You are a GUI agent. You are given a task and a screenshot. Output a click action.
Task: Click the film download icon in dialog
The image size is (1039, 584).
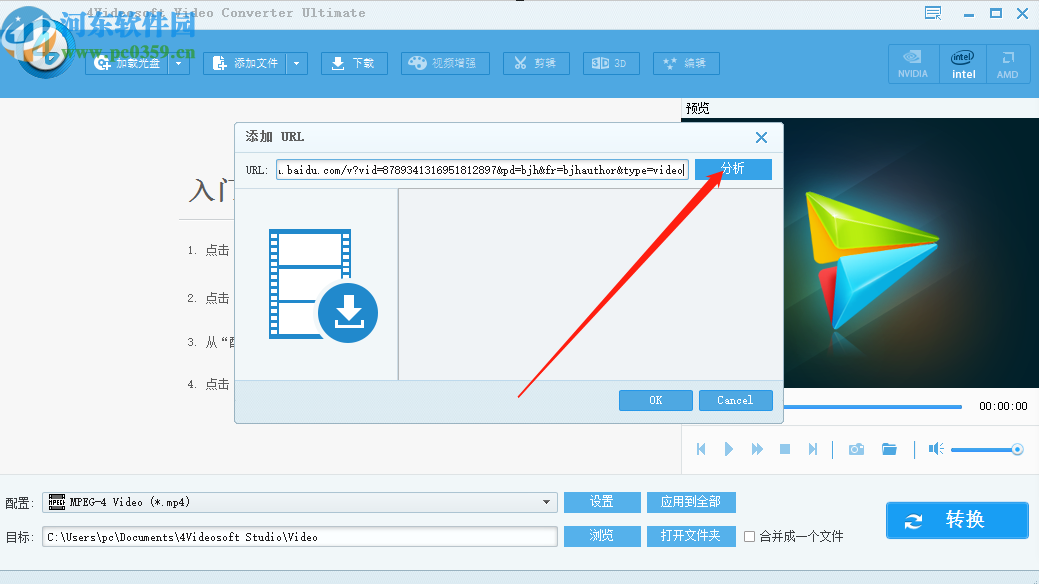coord(323,286)
